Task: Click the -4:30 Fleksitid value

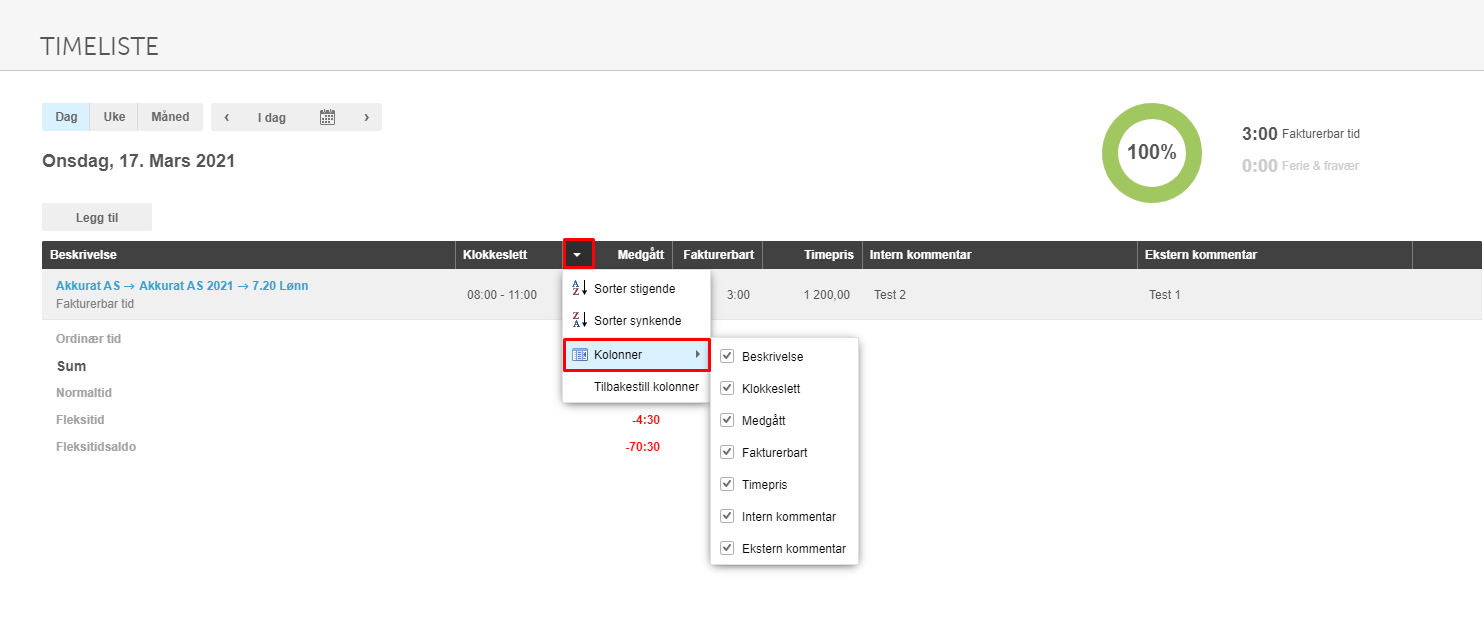Action: coord(646,419)
